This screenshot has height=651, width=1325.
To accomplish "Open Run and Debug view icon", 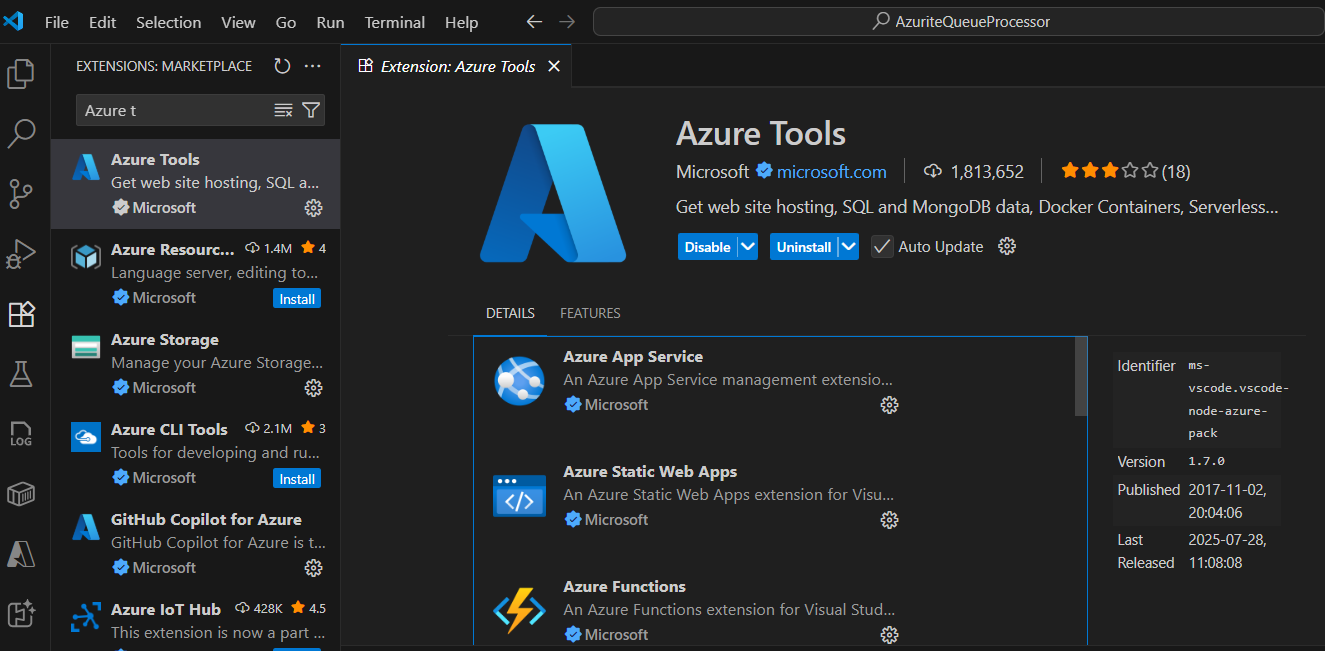I will tap(21, 254).
